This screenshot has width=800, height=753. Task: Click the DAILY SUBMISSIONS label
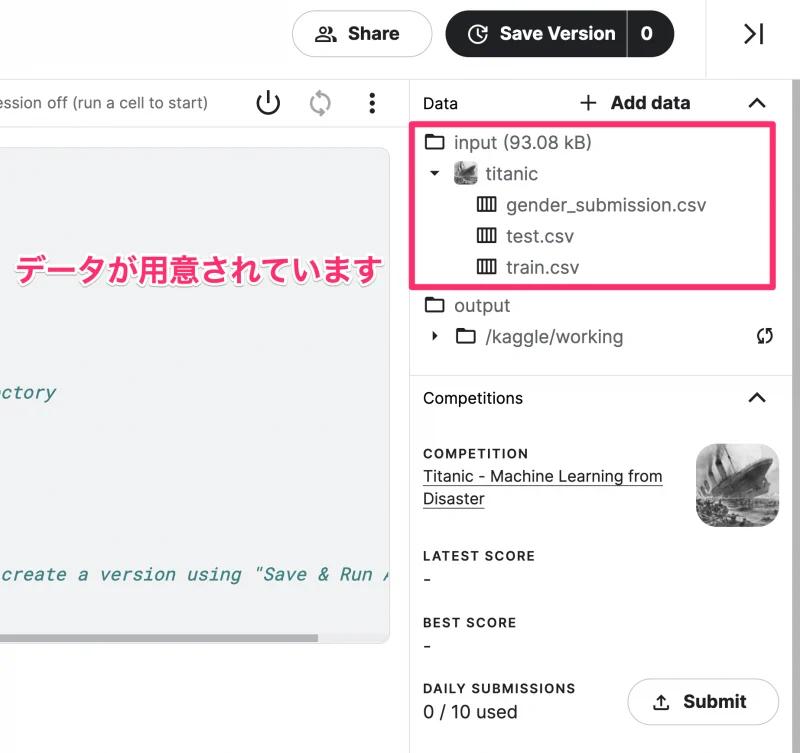click(x=499, y=688)
